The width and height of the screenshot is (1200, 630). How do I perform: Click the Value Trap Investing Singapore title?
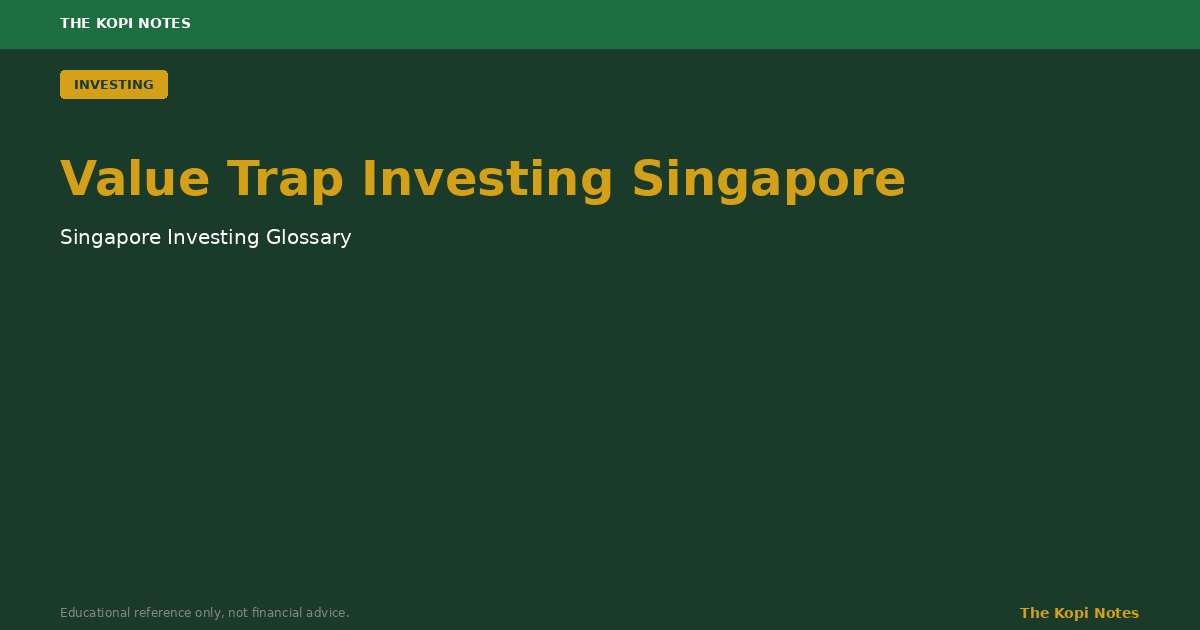[483, 180]
